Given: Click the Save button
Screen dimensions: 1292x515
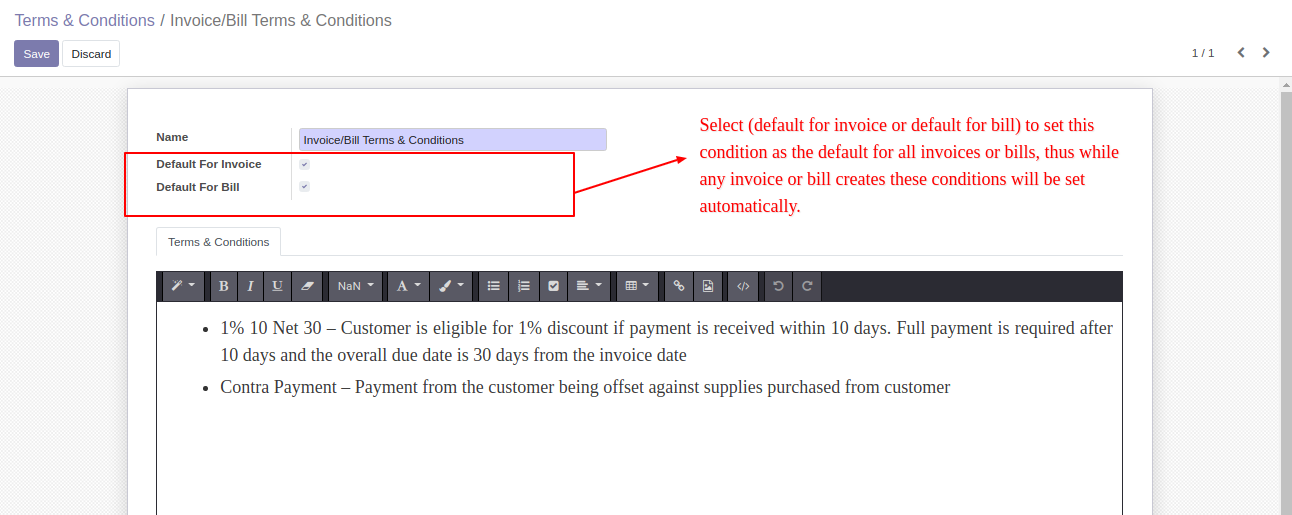Looking at the screenshot, I should [36, 54].
